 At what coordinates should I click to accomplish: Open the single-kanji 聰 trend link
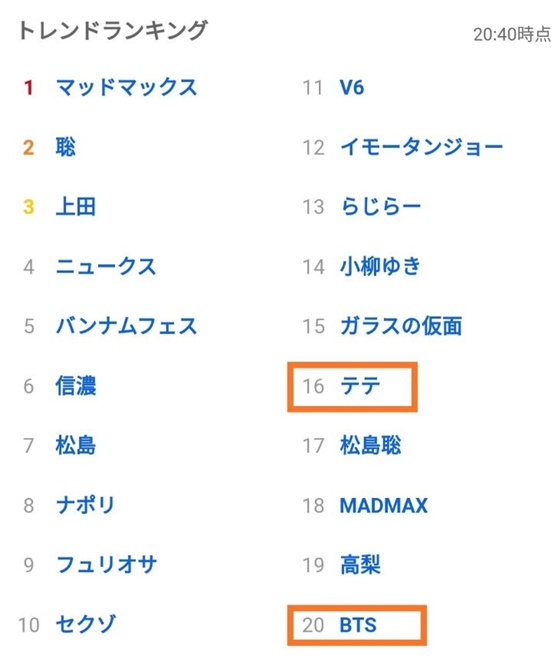click(x=65, y=147)
